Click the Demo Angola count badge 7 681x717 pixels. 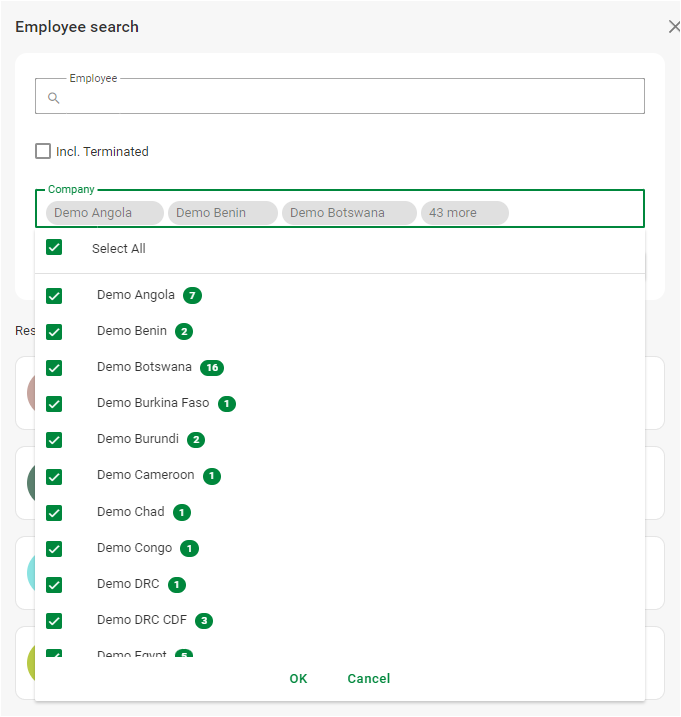click(x=192, y=296)
